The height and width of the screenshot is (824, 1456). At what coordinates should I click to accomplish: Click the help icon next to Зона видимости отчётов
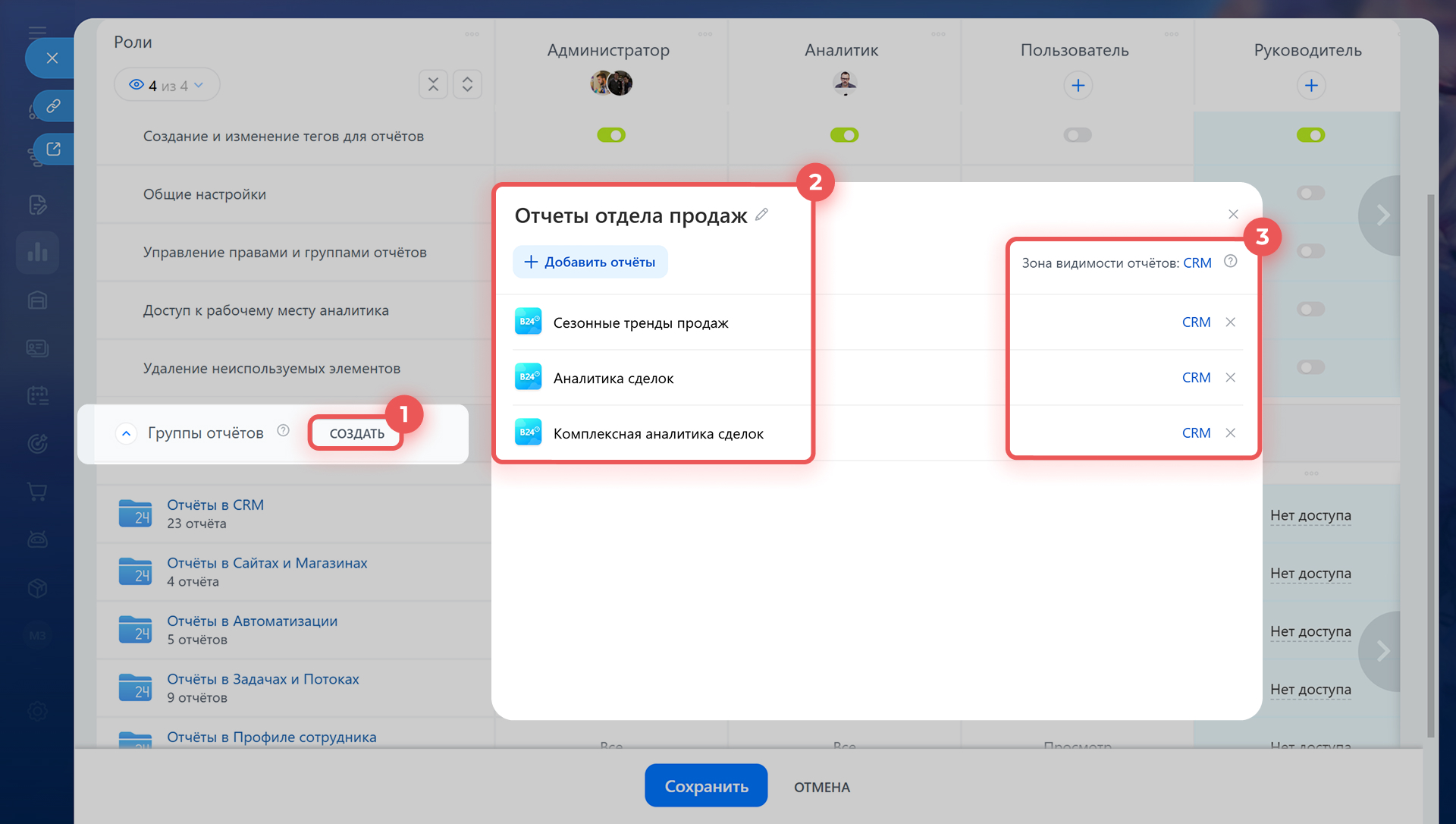point(1230,262)
